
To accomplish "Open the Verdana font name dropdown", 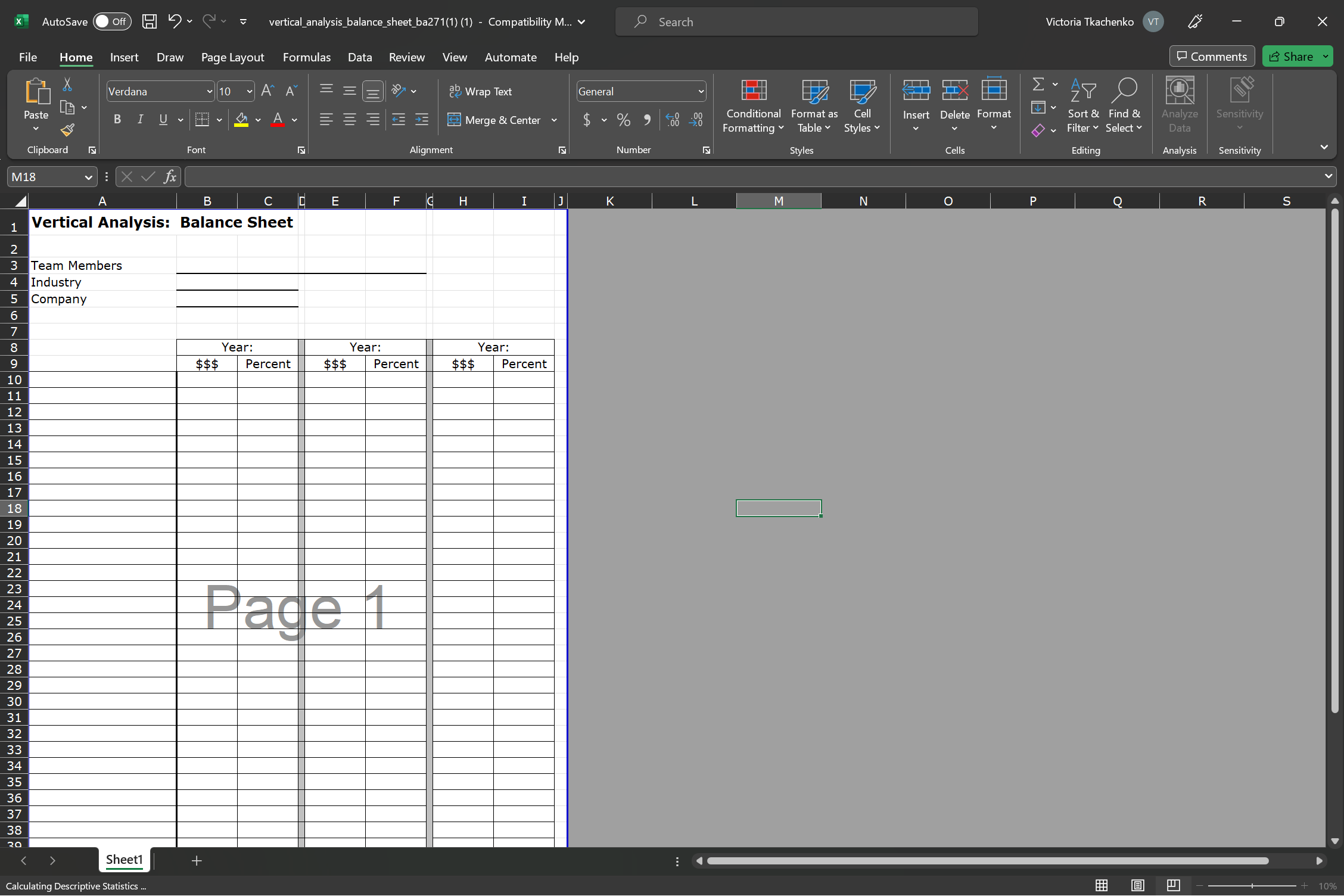I will click(209, 91).
